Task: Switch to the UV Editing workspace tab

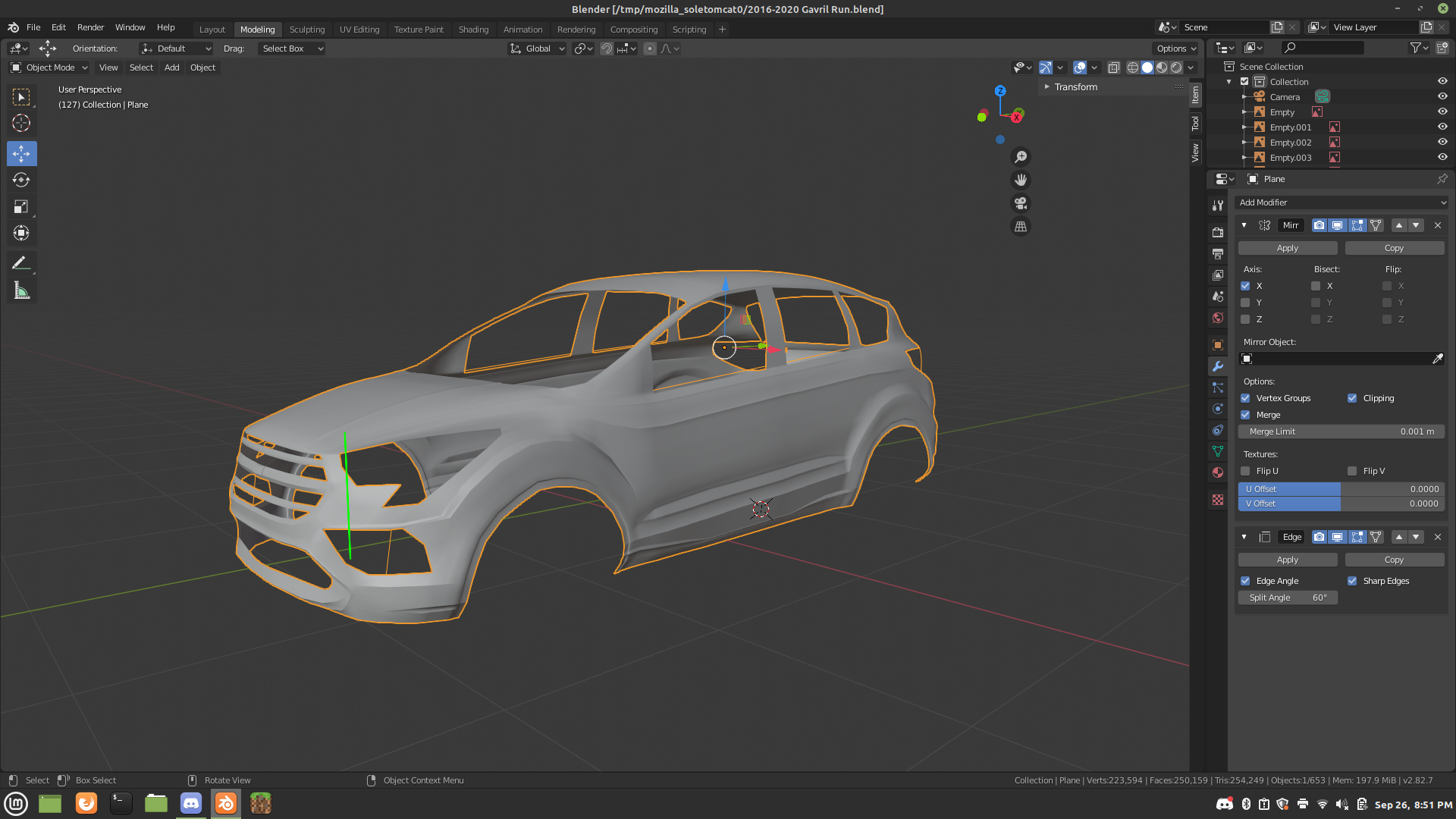Action: (x=359, y=30)
